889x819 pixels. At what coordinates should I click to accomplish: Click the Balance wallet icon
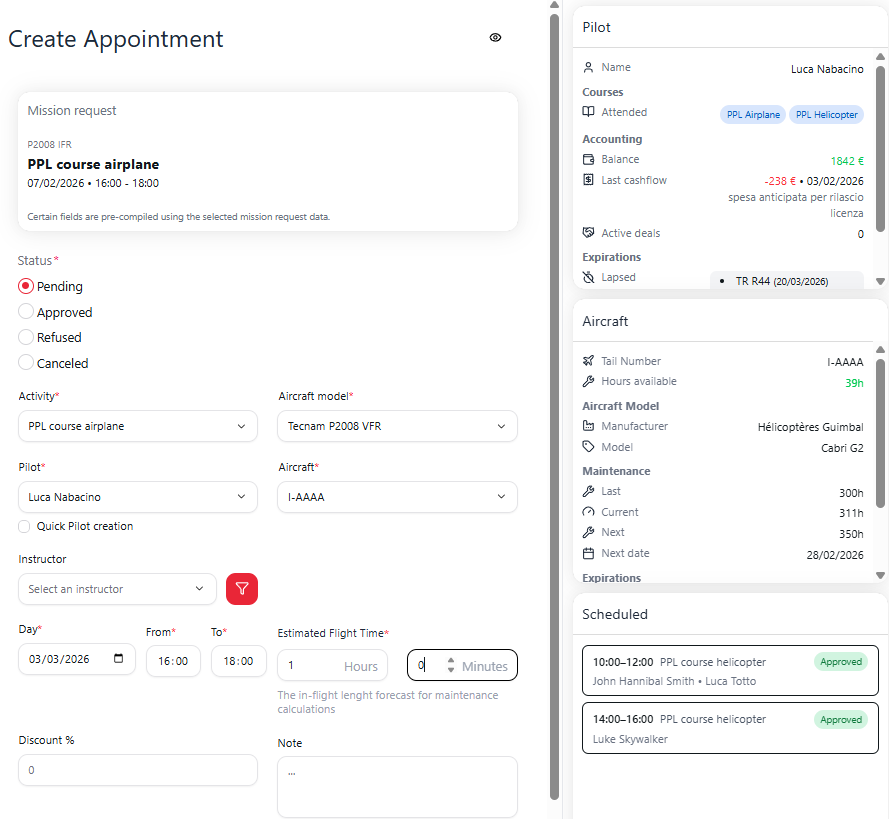pos(589,160)
